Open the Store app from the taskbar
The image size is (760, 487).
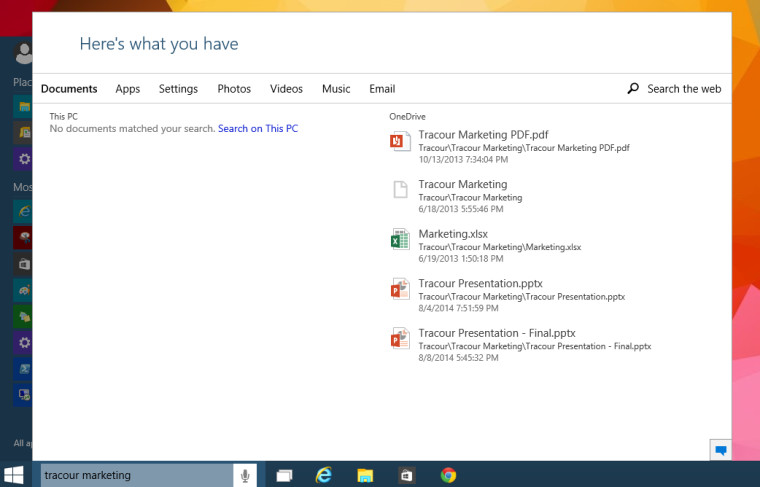tap(407, 475)
